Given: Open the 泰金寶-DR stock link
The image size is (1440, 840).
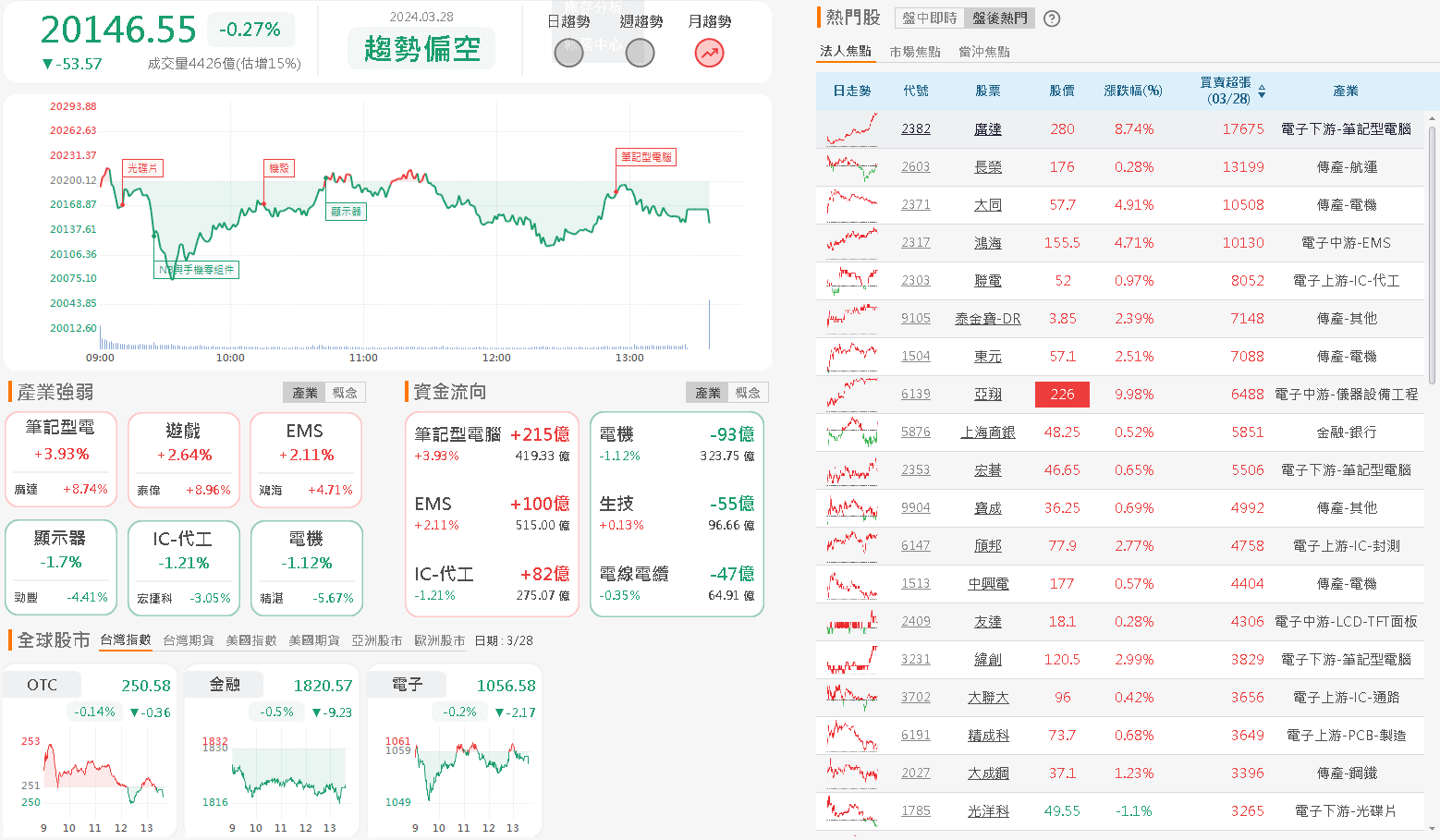Looking at the screenshot, I should 987,319.
